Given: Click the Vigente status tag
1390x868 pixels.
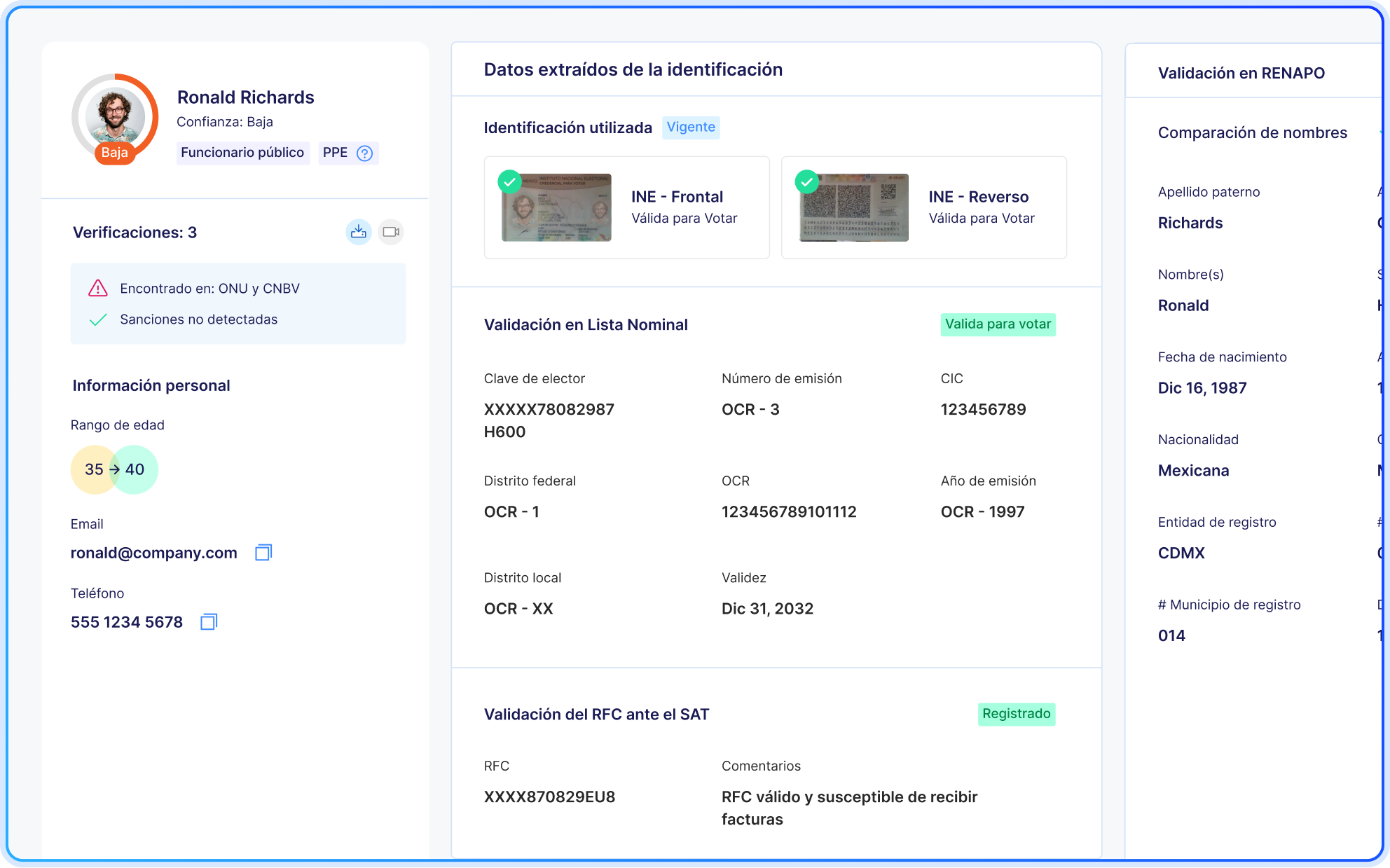Looking at the screenshot, I should 691,128.
